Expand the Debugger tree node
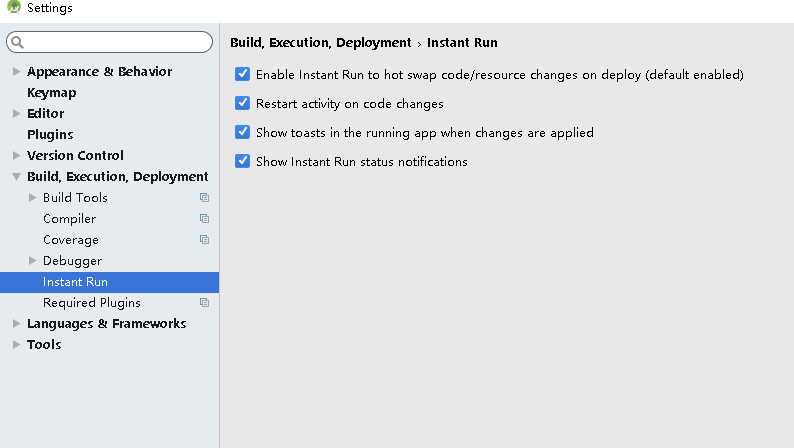Image resolution: width=794 pixels, height=448 pixels. point(32,261)
